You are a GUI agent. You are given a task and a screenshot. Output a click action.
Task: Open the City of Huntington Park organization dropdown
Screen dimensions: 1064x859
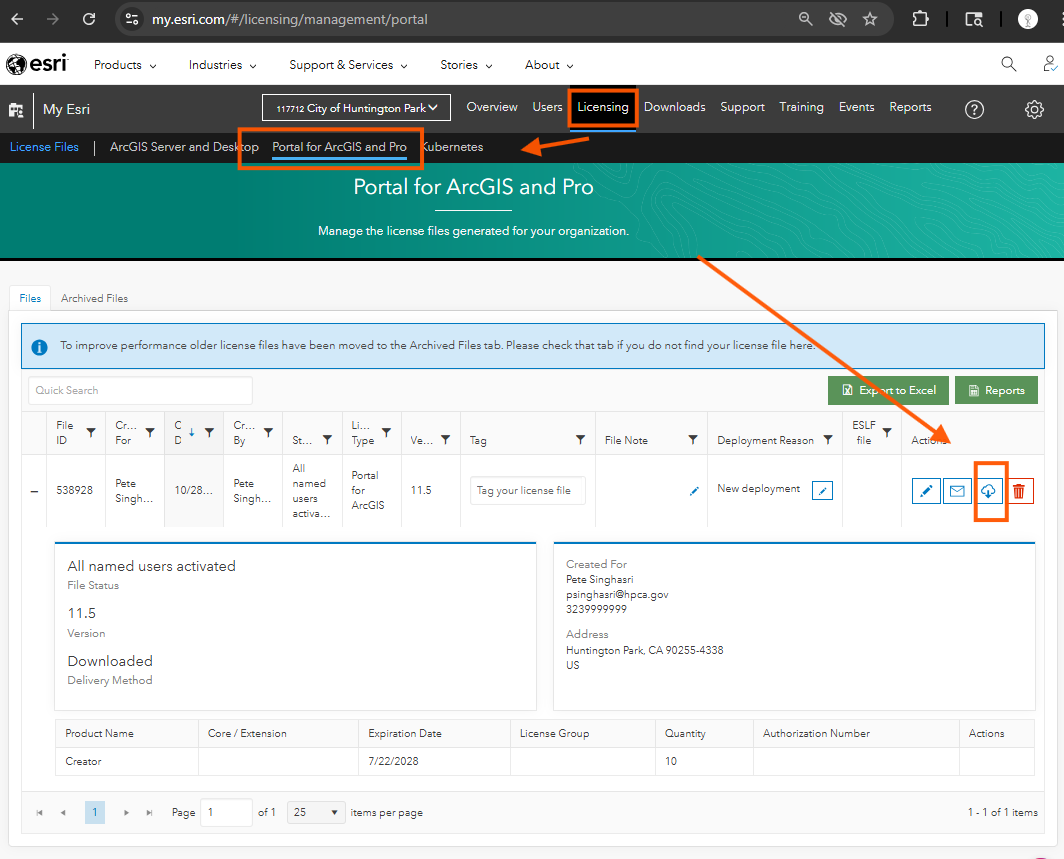click(x=357, y=108)
